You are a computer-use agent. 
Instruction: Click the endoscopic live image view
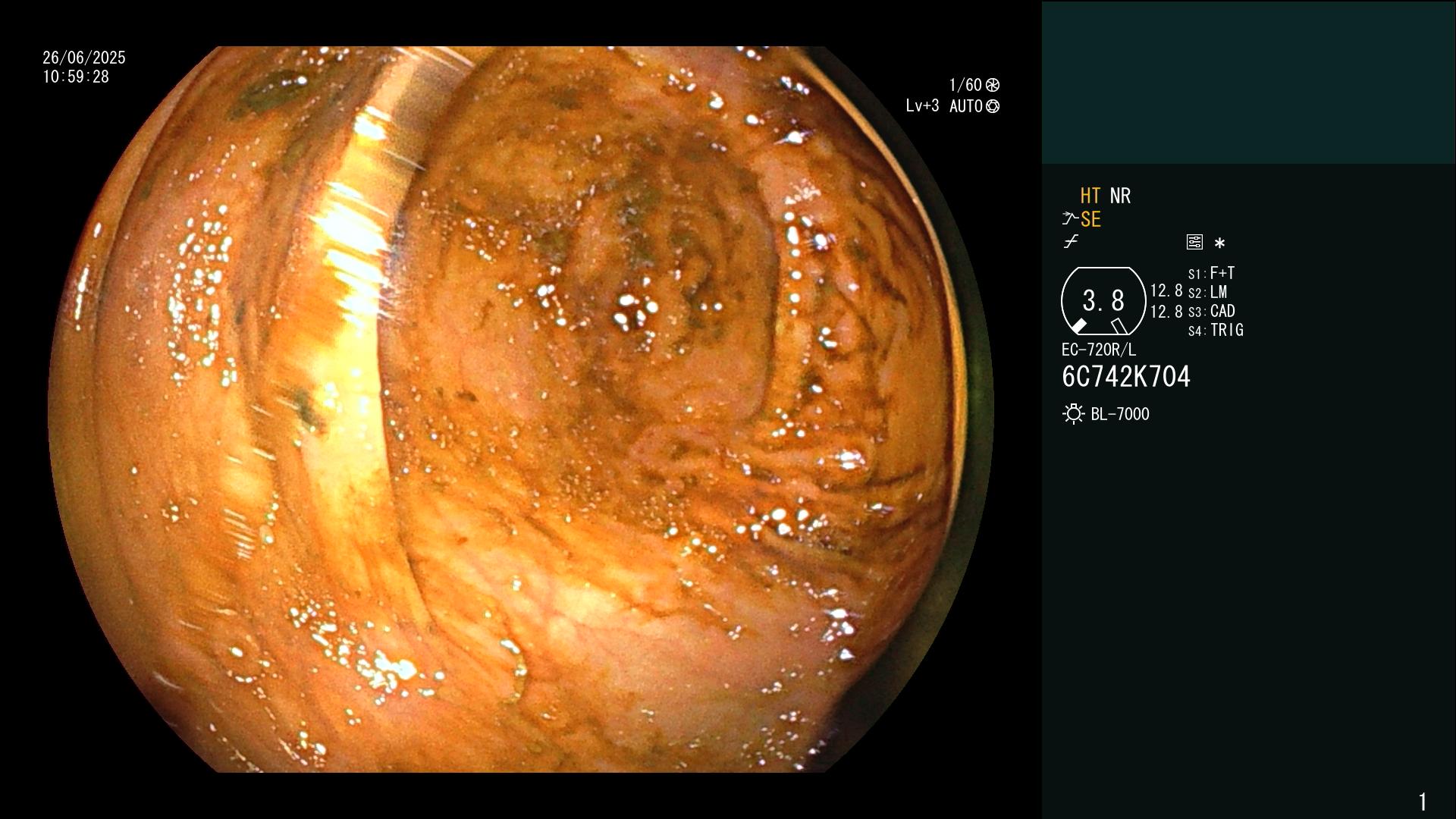[521, 409]
